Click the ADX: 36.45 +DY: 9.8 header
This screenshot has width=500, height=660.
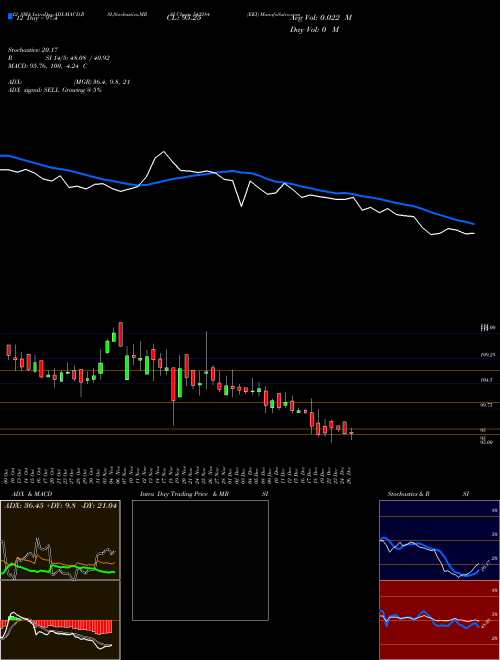tap(60, 506)
